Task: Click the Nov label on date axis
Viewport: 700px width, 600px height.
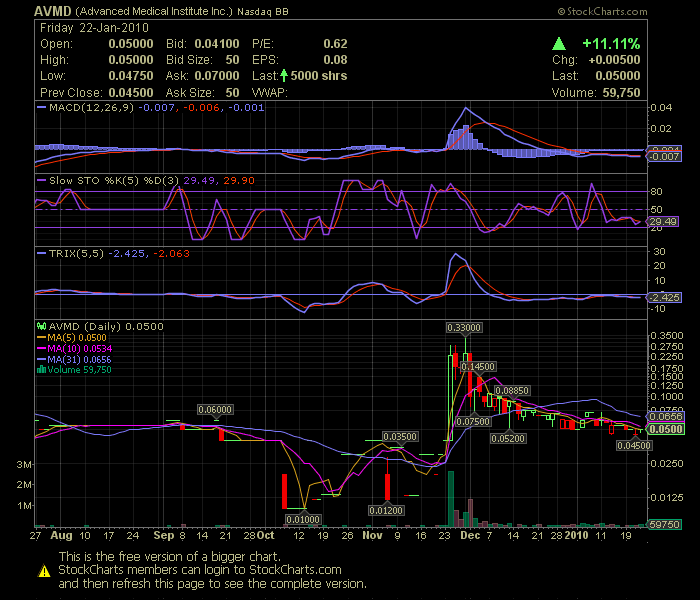Action: 372,535
